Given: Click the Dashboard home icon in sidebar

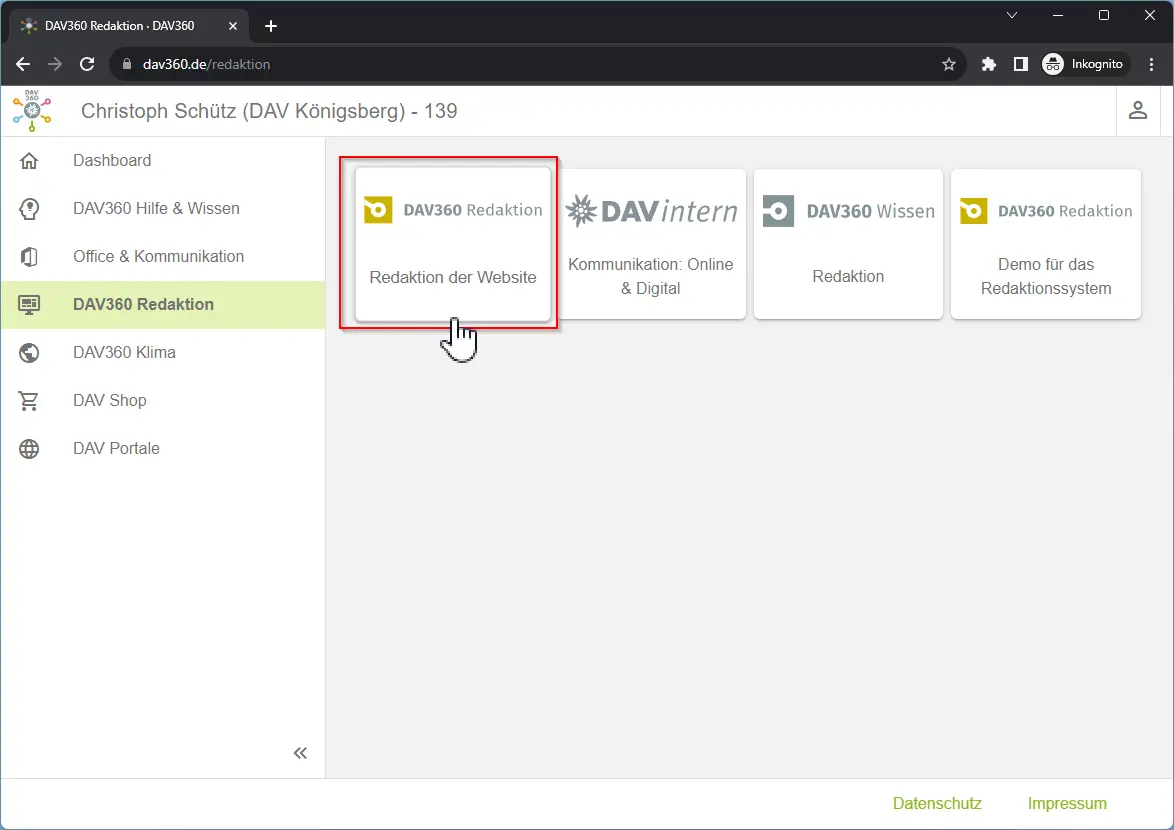Looking at the screenshot, I should (x=29, y=161).
